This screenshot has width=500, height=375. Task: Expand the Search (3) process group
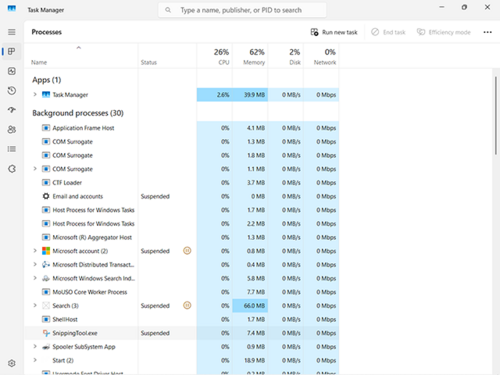(x=35, y=305)
